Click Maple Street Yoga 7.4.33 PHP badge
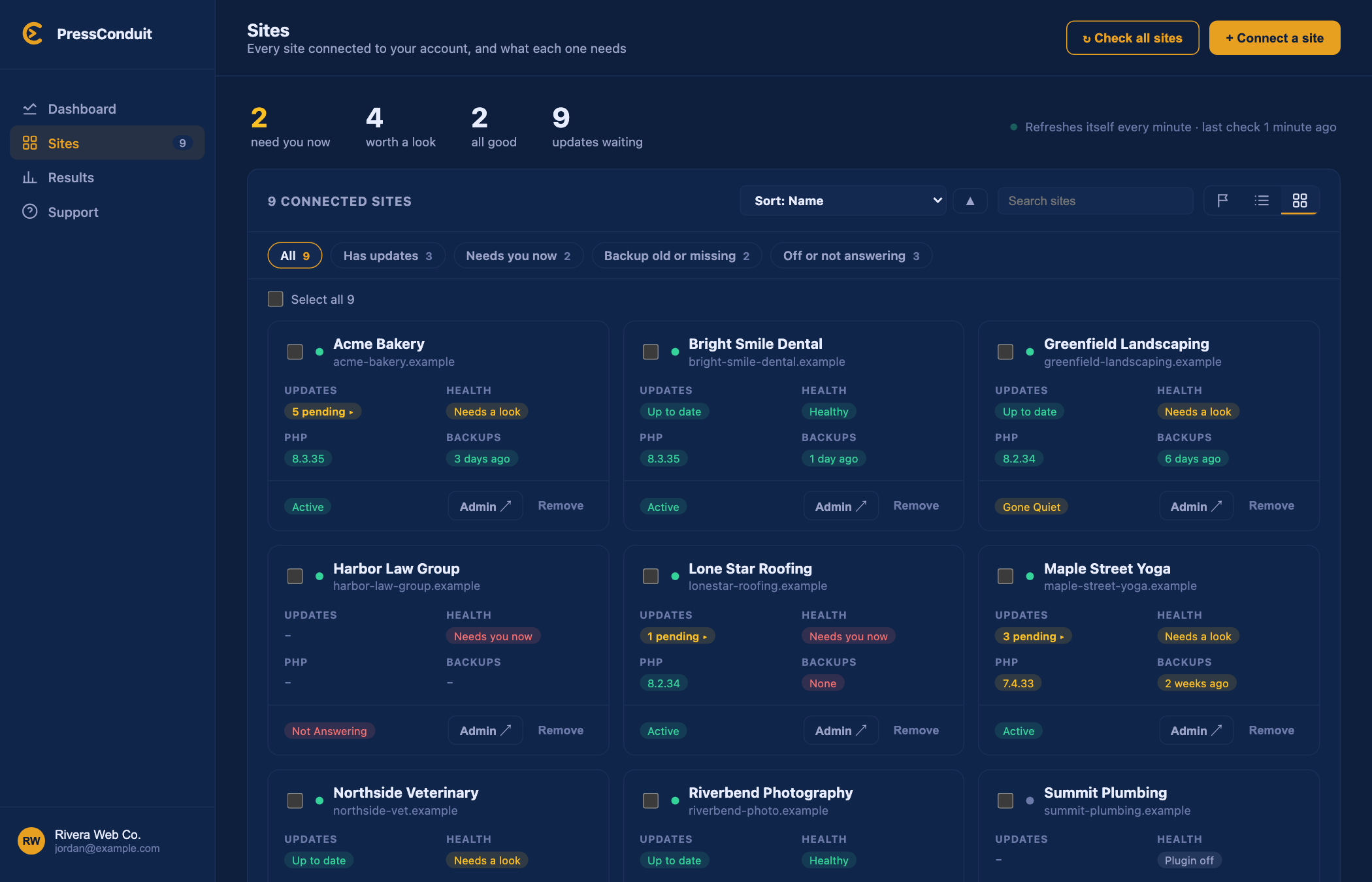The image size is (1372, 882). click(x=1018, y=683)
